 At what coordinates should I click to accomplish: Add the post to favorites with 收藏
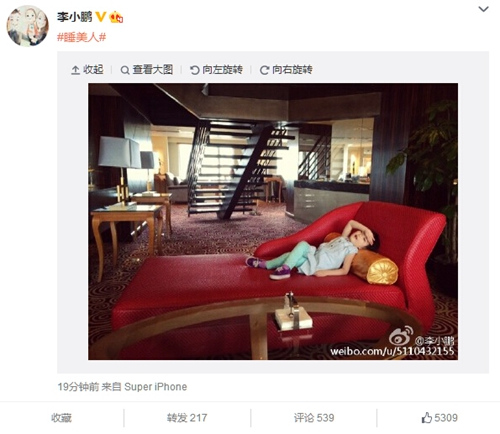pos(61,418)
